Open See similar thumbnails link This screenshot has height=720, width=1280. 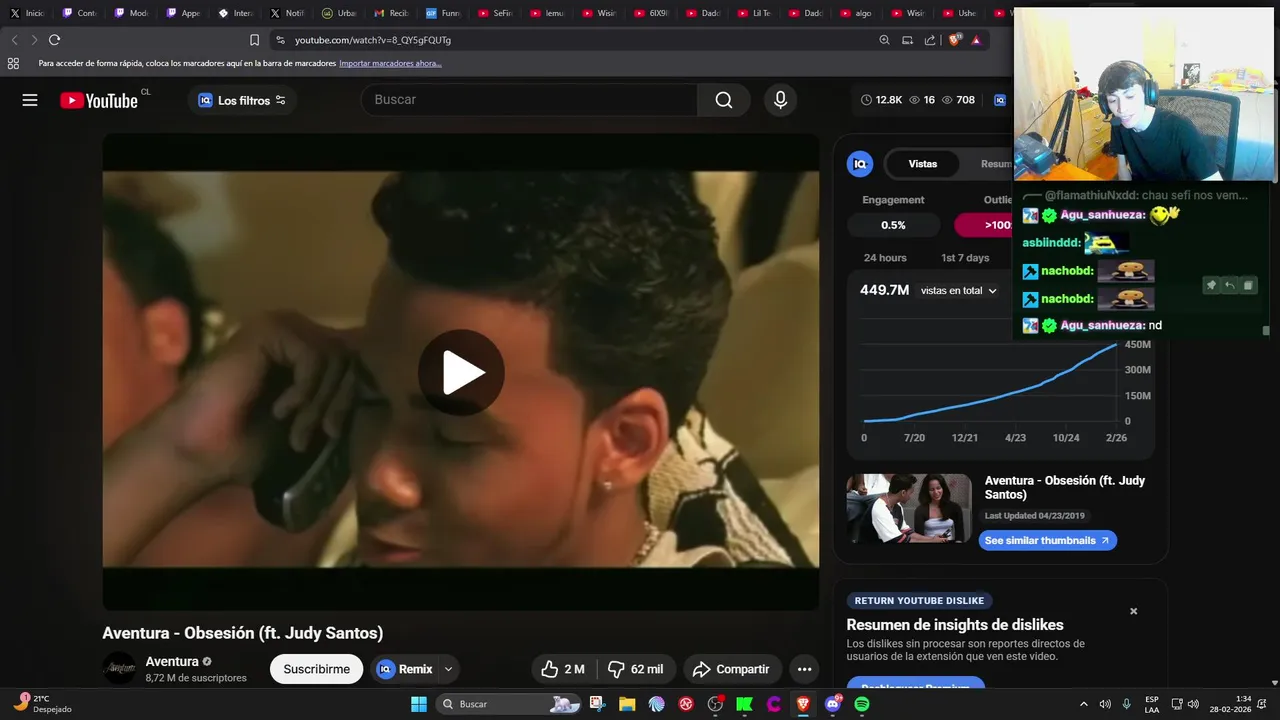(x=1047, y=540)
